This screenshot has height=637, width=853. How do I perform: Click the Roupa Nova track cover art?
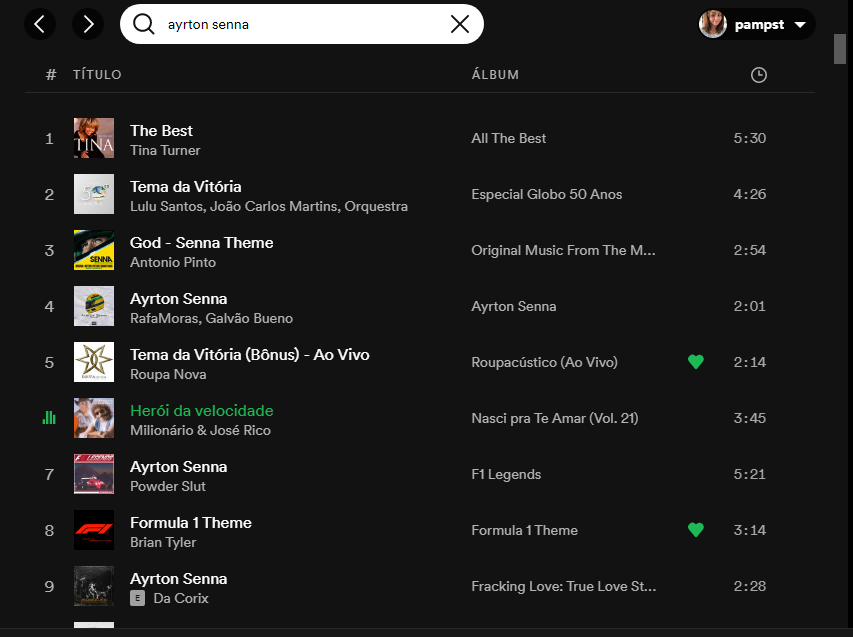pos(94,362)
